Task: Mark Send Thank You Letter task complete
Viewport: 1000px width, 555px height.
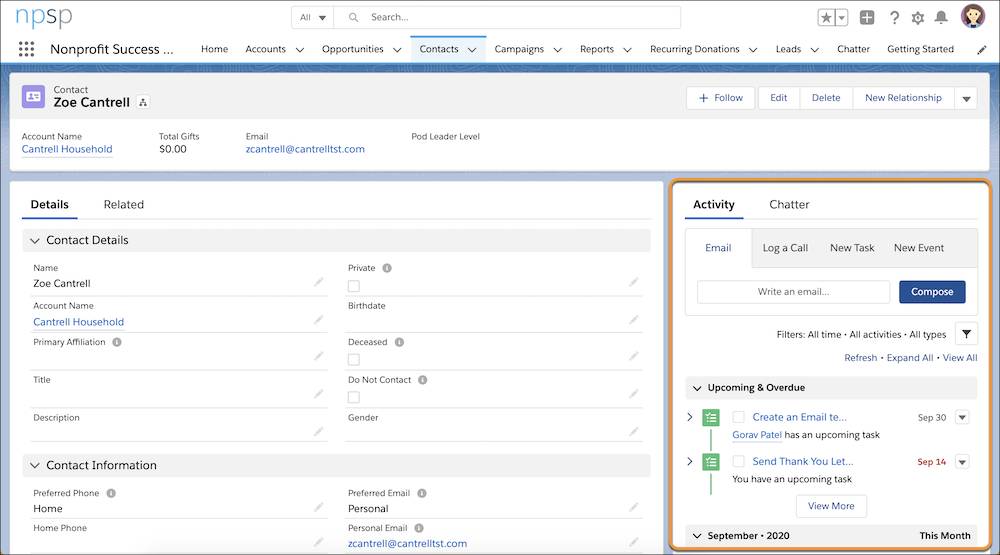Action: (x=739, y=461)
